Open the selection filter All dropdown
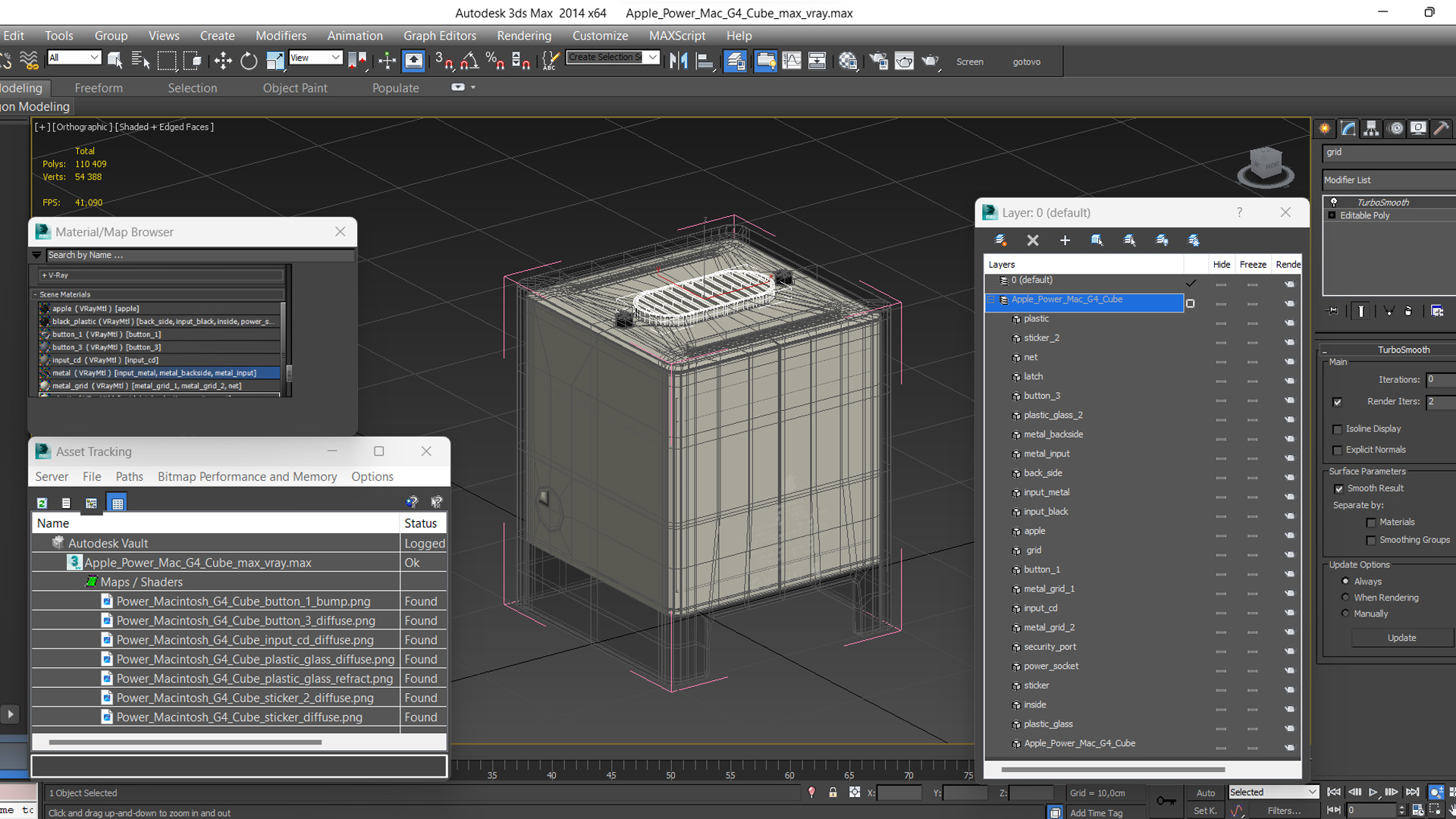The height and width of the screenshot is (819, 1456). [74, 58]
